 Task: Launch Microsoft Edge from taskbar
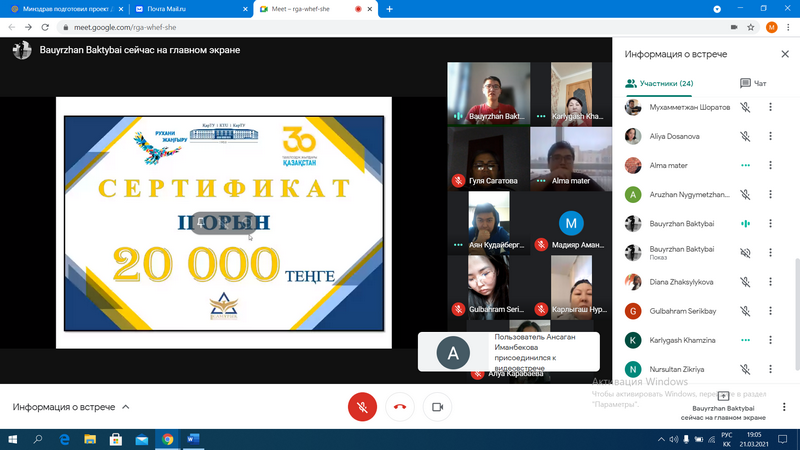[64, 439]
